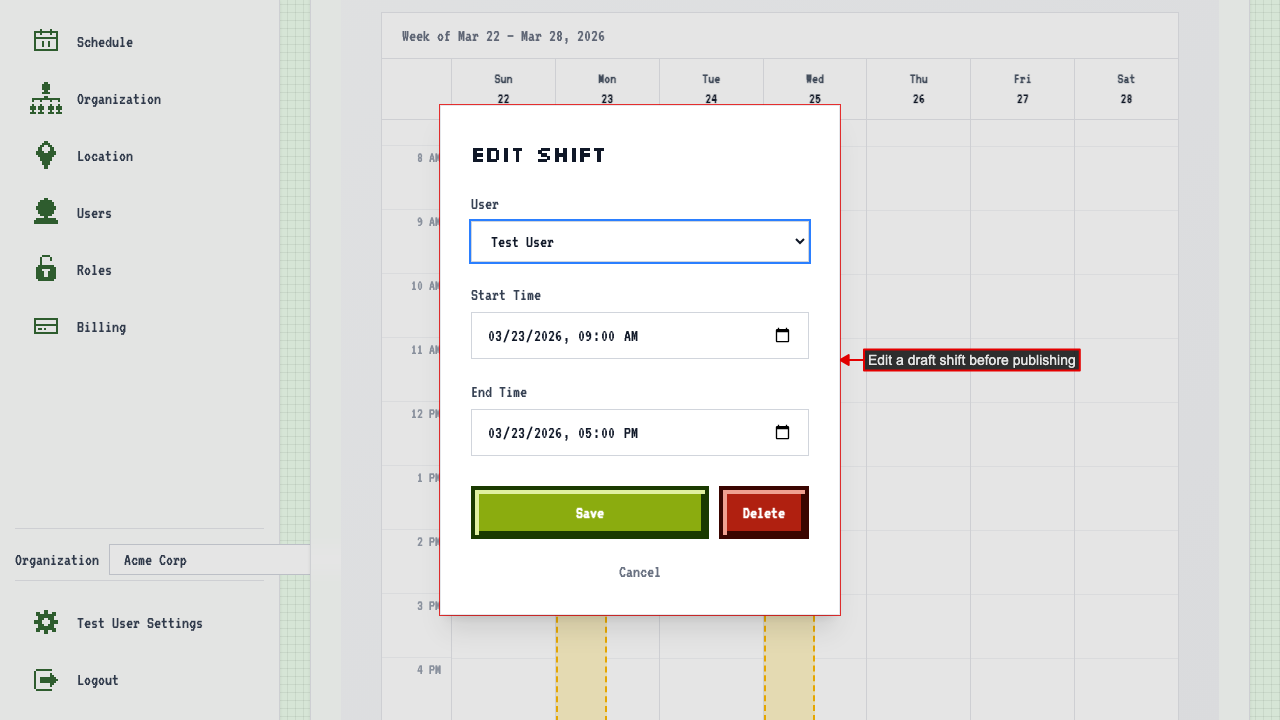Select the Roles lock icon
1280x720 pixels.
coord(45,269)
